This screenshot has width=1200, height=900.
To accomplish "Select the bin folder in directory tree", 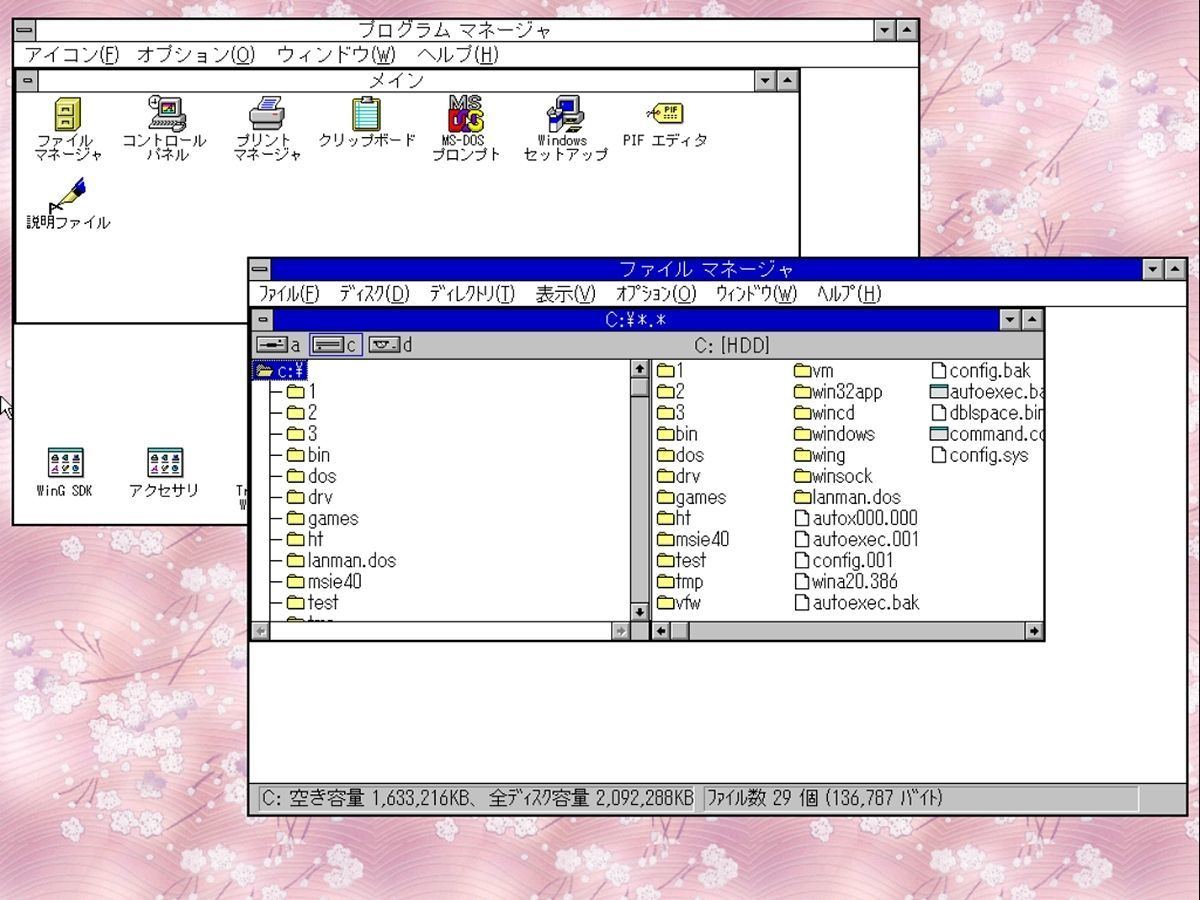I will tap(307, 455).
